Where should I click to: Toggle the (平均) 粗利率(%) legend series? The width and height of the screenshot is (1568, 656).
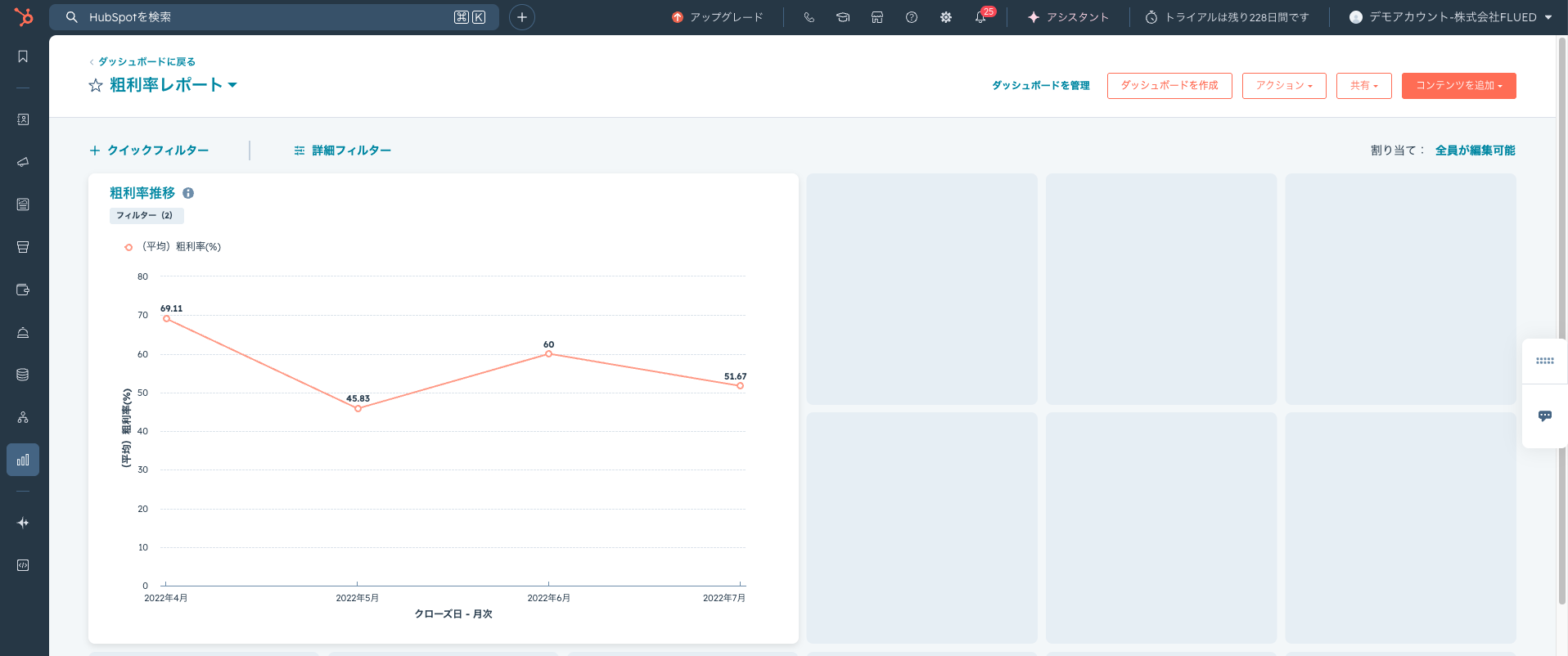tap(173, 246)
